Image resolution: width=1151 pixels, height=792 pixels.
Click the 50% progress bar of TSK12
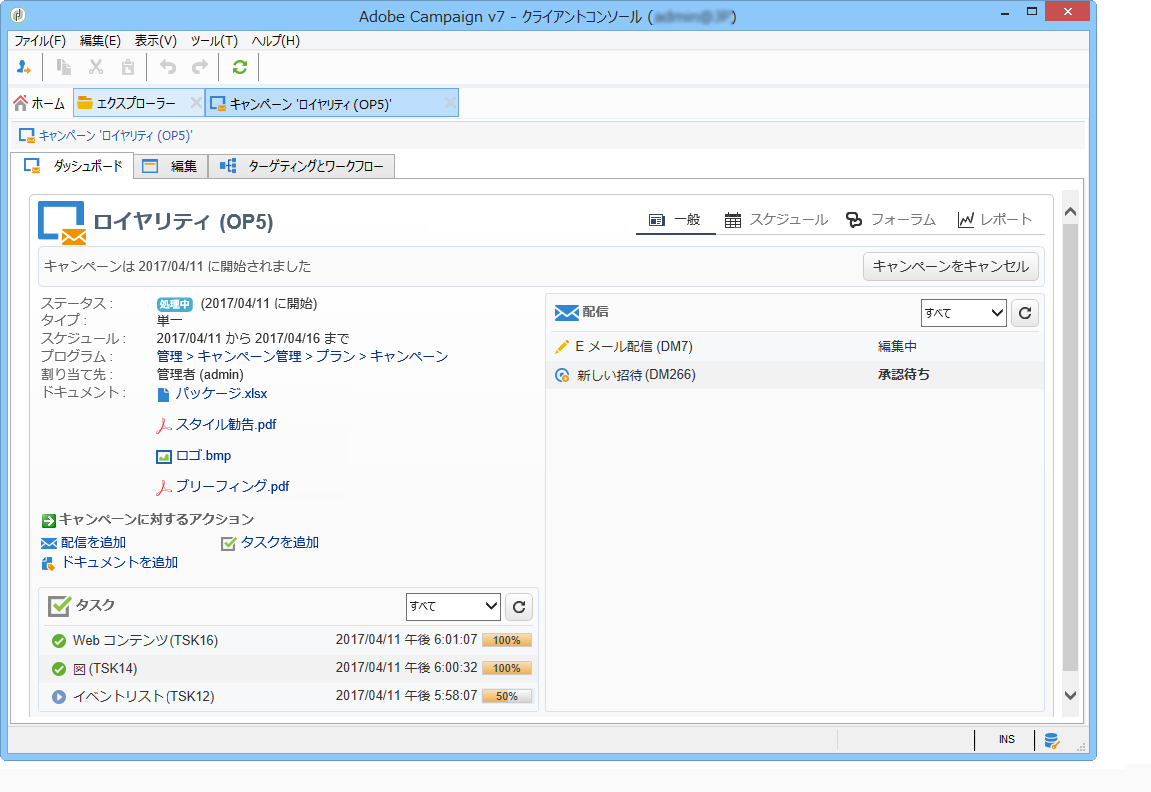coord(506,696)
